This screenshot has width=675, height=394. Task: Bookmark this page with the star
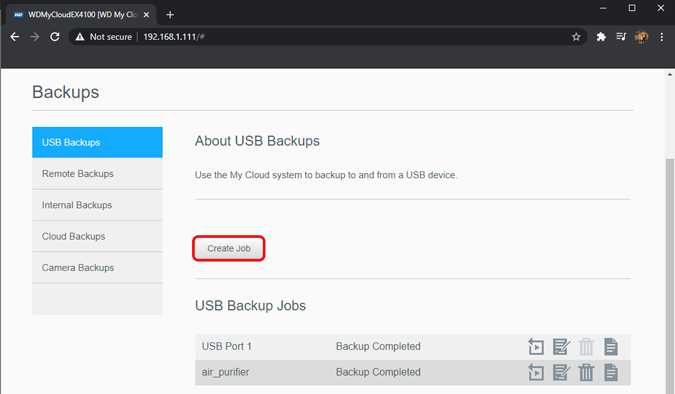(576, 37)
